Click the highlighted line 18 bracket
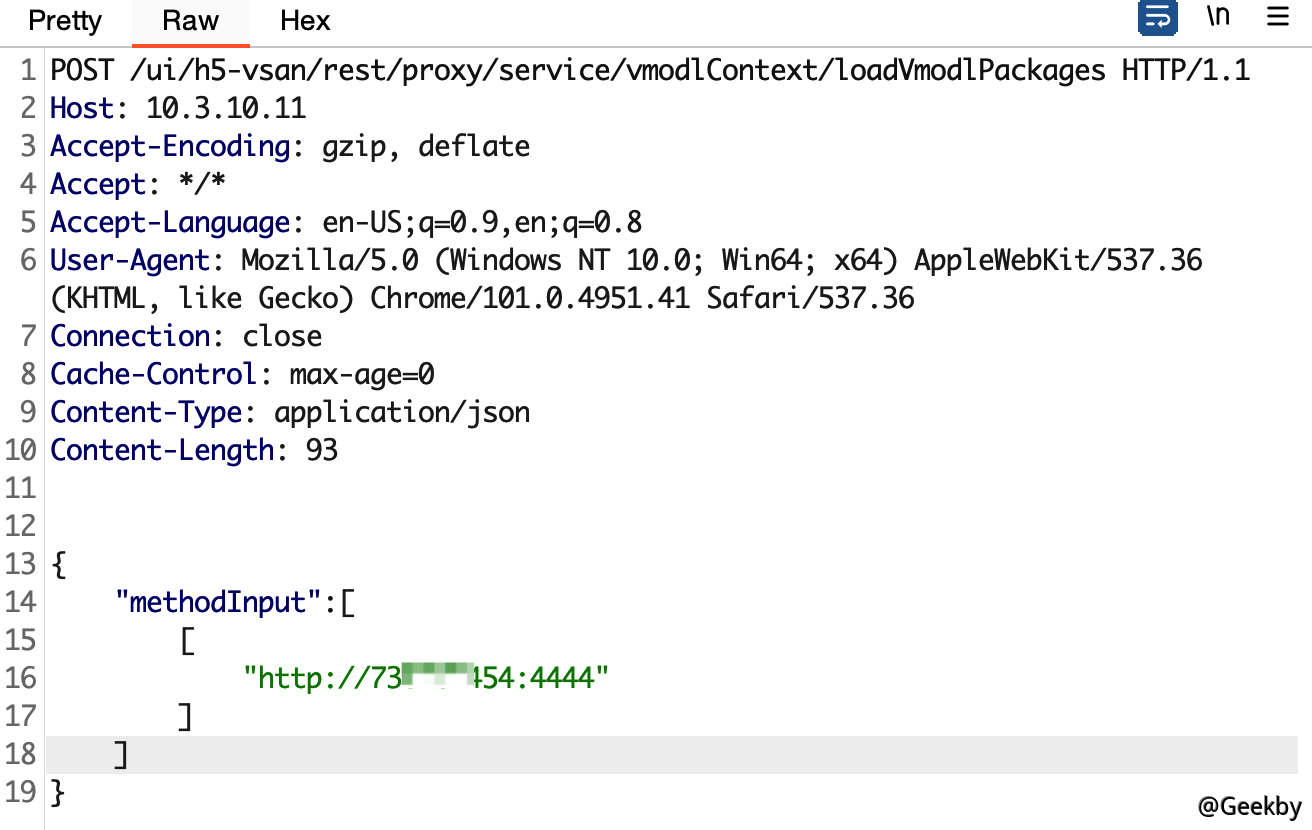This screenshot has width=1312, height=830. pos(121,755)
